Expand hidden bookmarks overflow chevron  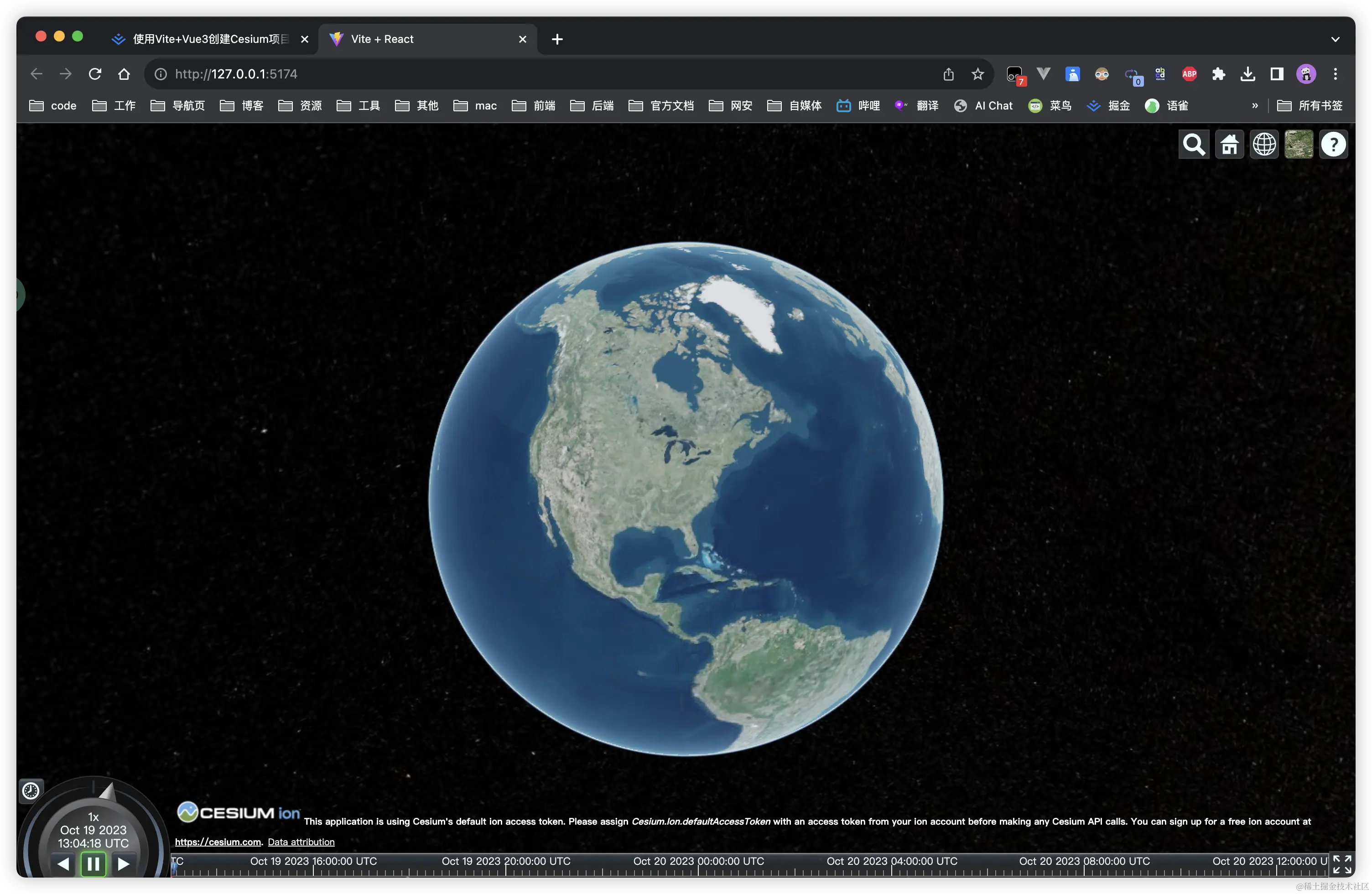(1254, 105)
